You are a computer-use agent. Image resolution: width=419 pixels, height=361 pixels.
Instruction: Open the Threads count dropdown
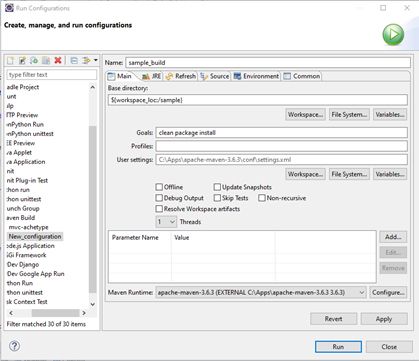pos(166,222)
